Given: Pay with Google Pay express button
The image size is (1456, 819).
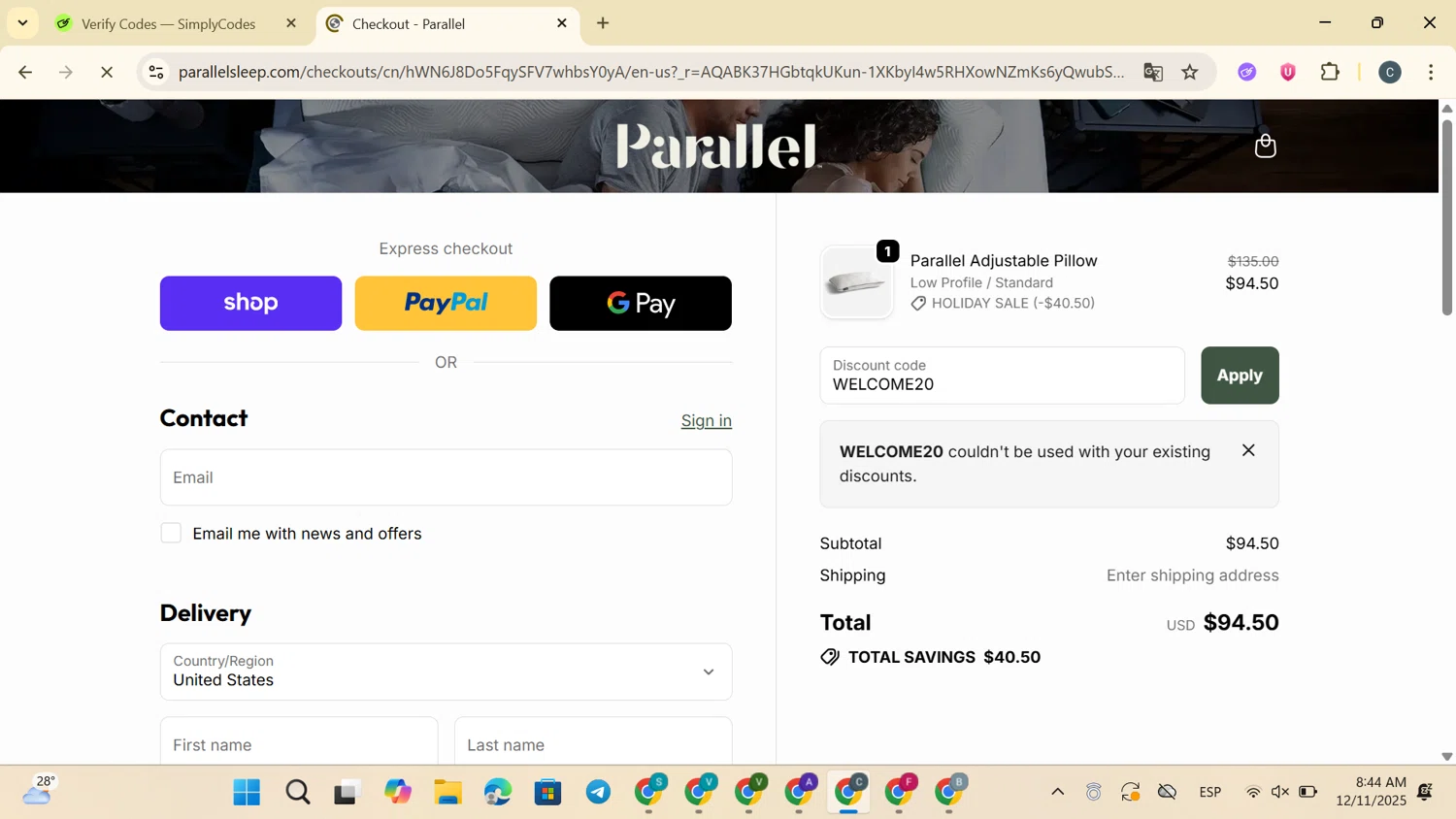Looking at the screenshot, I should 641,303.
